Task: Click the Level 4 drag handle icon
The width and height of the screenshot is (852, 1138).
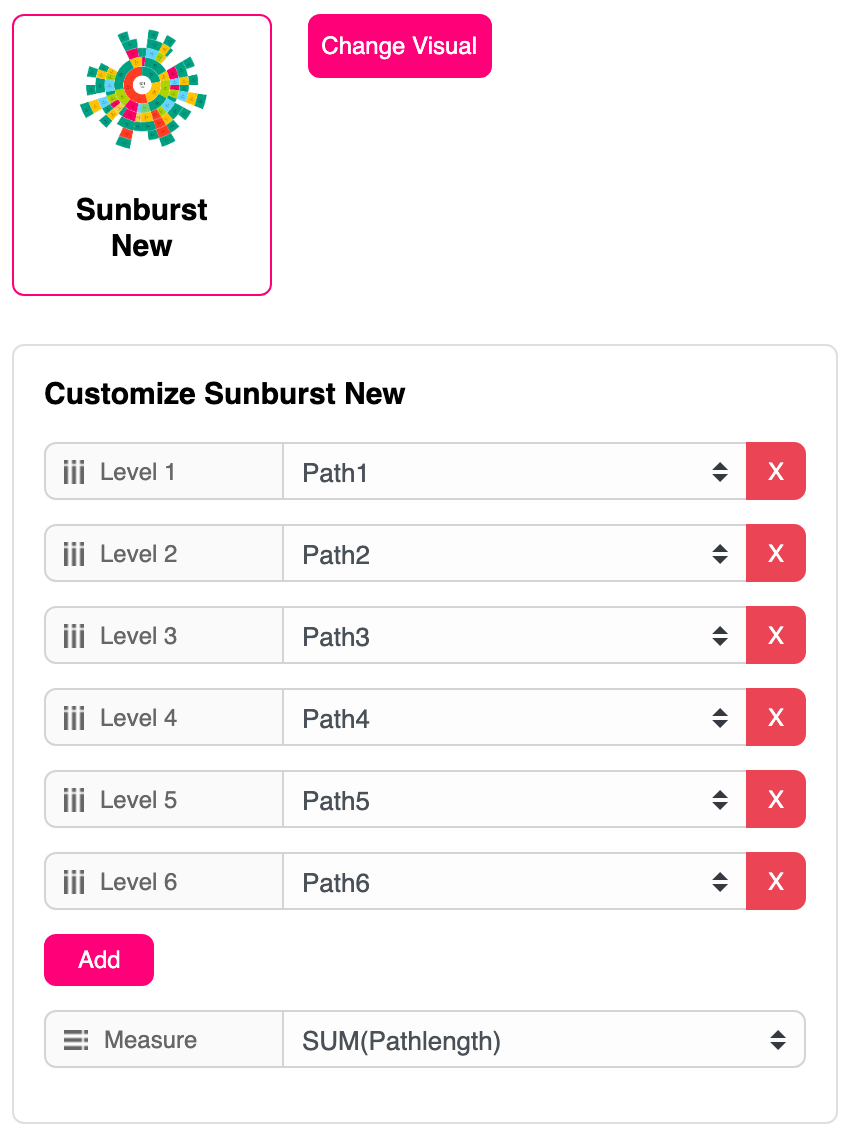Action: pyautogui.click(x=74, y=718)
